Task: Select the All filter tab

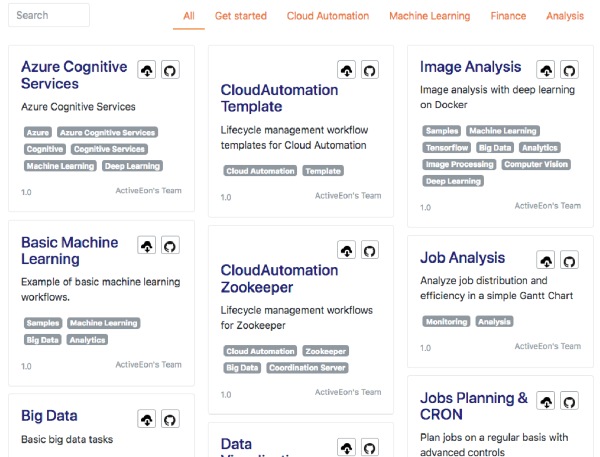Action: 189,16
